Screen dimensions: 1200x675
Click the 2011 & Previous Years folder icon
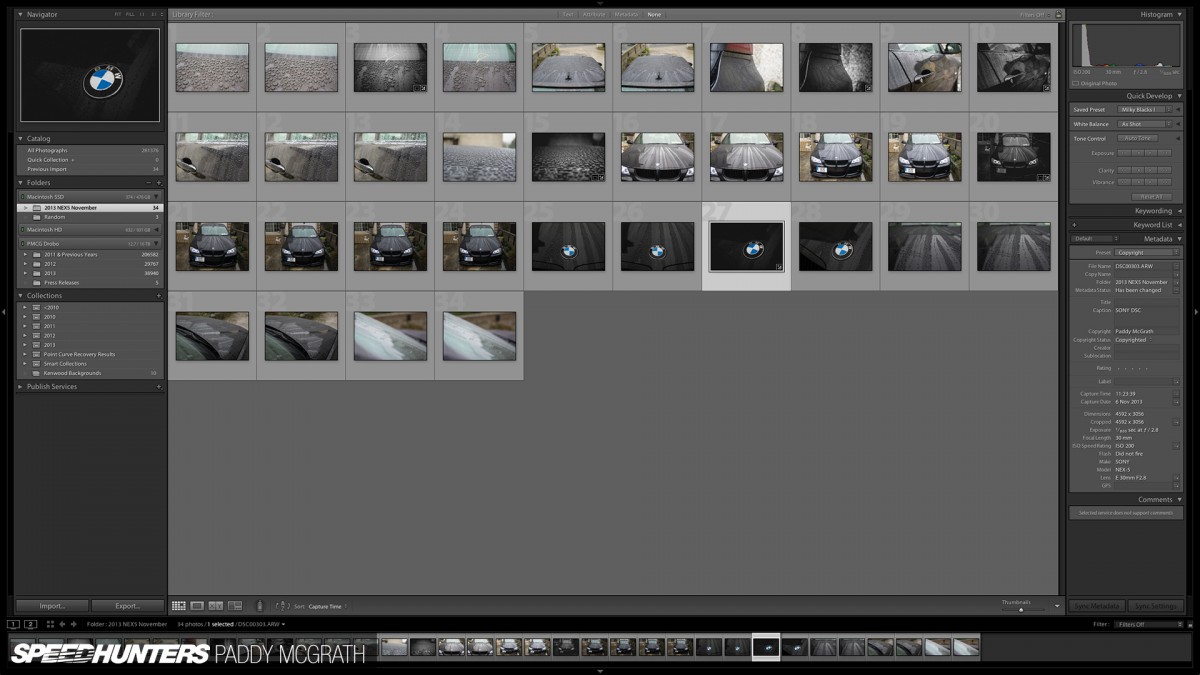point(37,255)
